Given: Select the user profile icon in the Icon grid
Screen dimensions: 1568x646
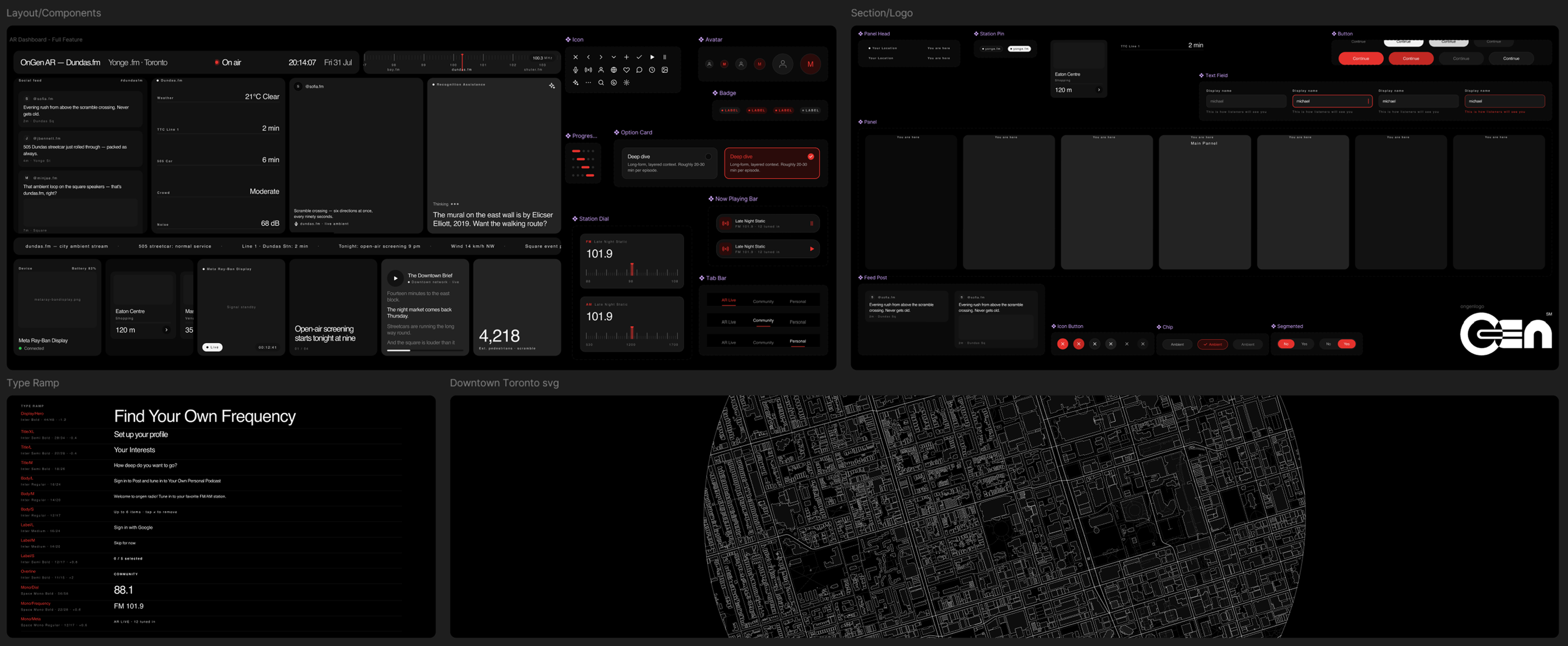Looking at the screenshot, I should point(601,70).
